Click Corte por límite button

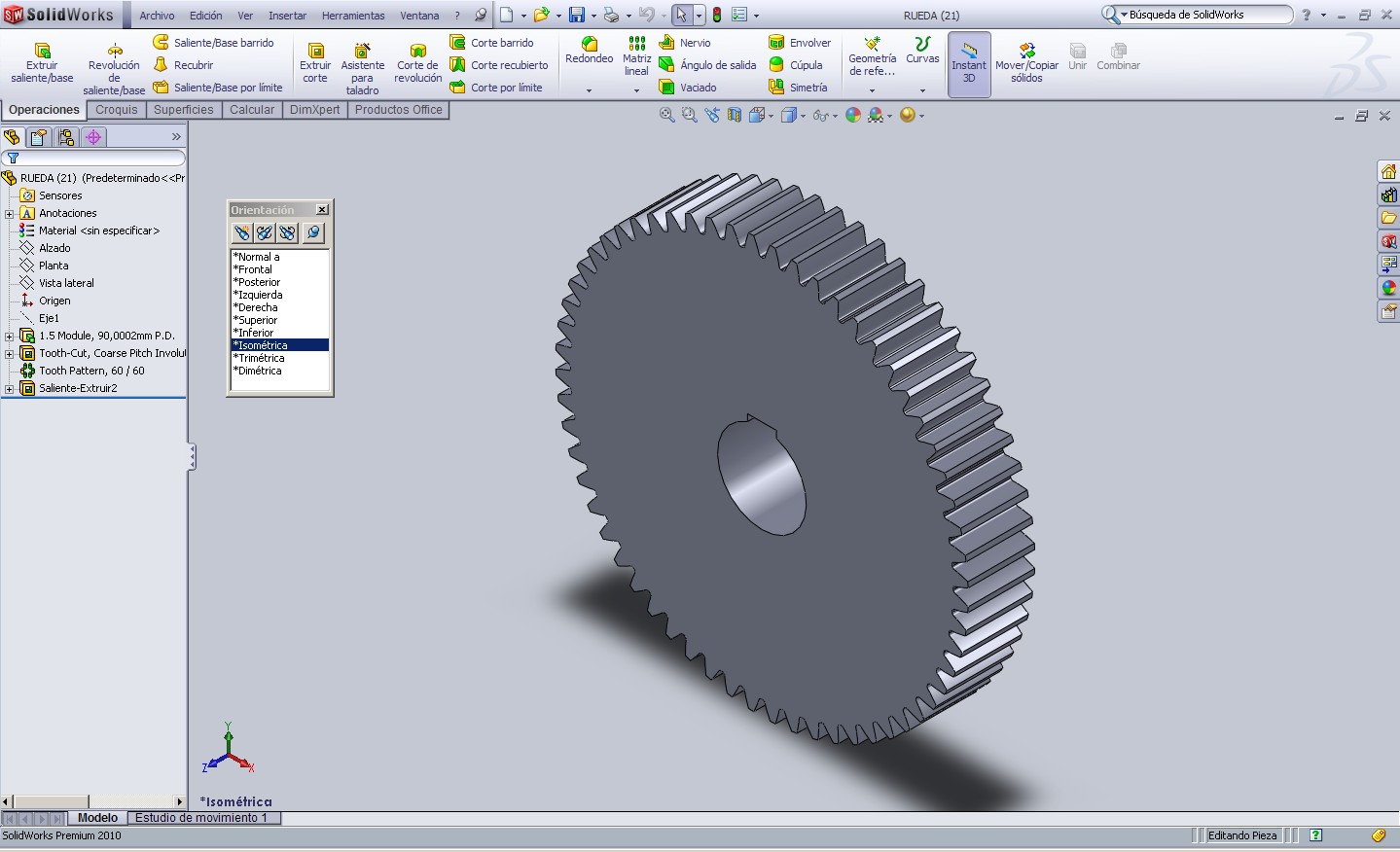tap(496, 88)
